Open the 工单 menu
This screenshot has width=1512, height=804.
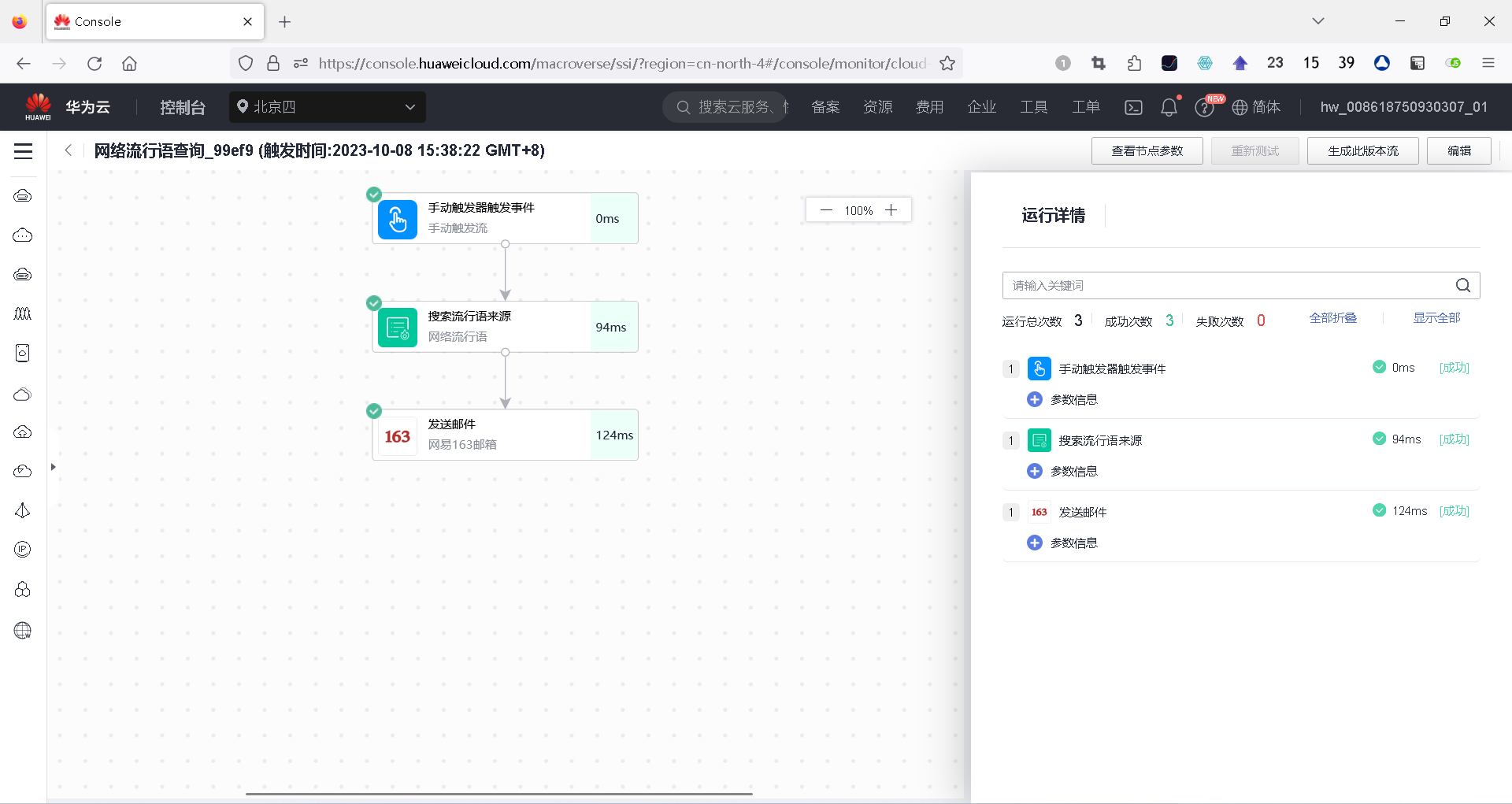(1085, 107)
